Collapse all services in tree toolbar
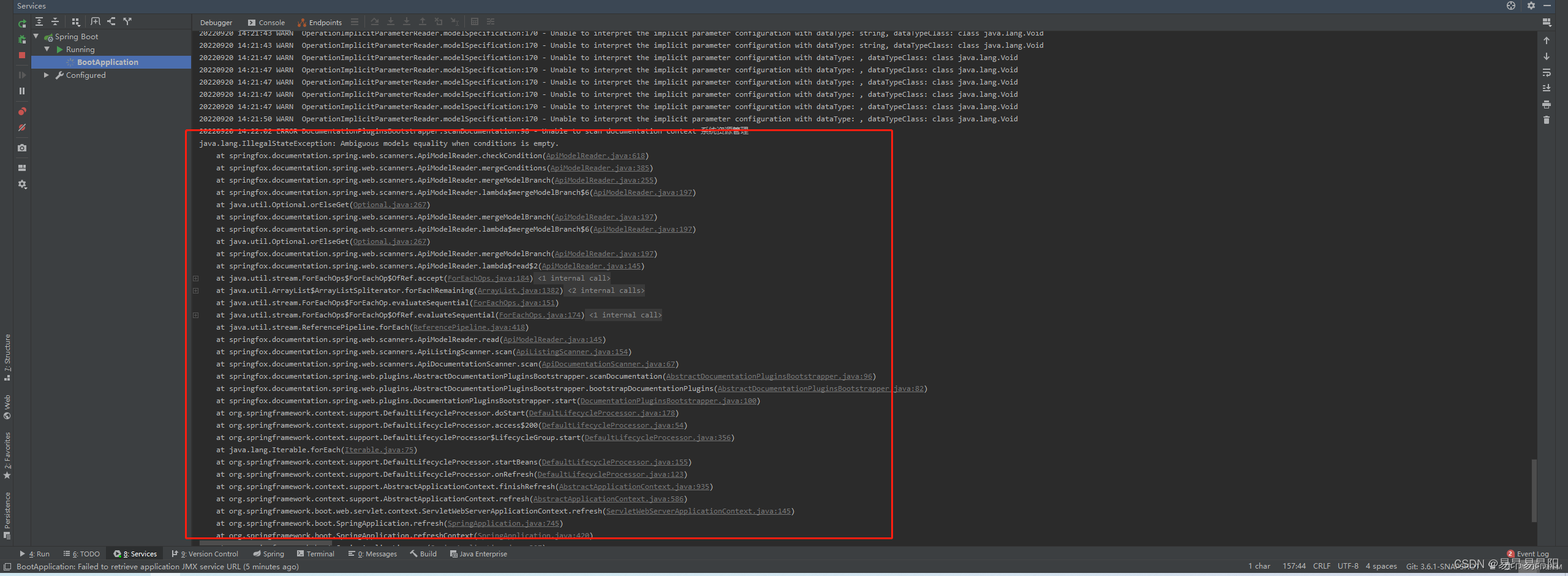Screen dimensions: 1568x576 [55, 21]
